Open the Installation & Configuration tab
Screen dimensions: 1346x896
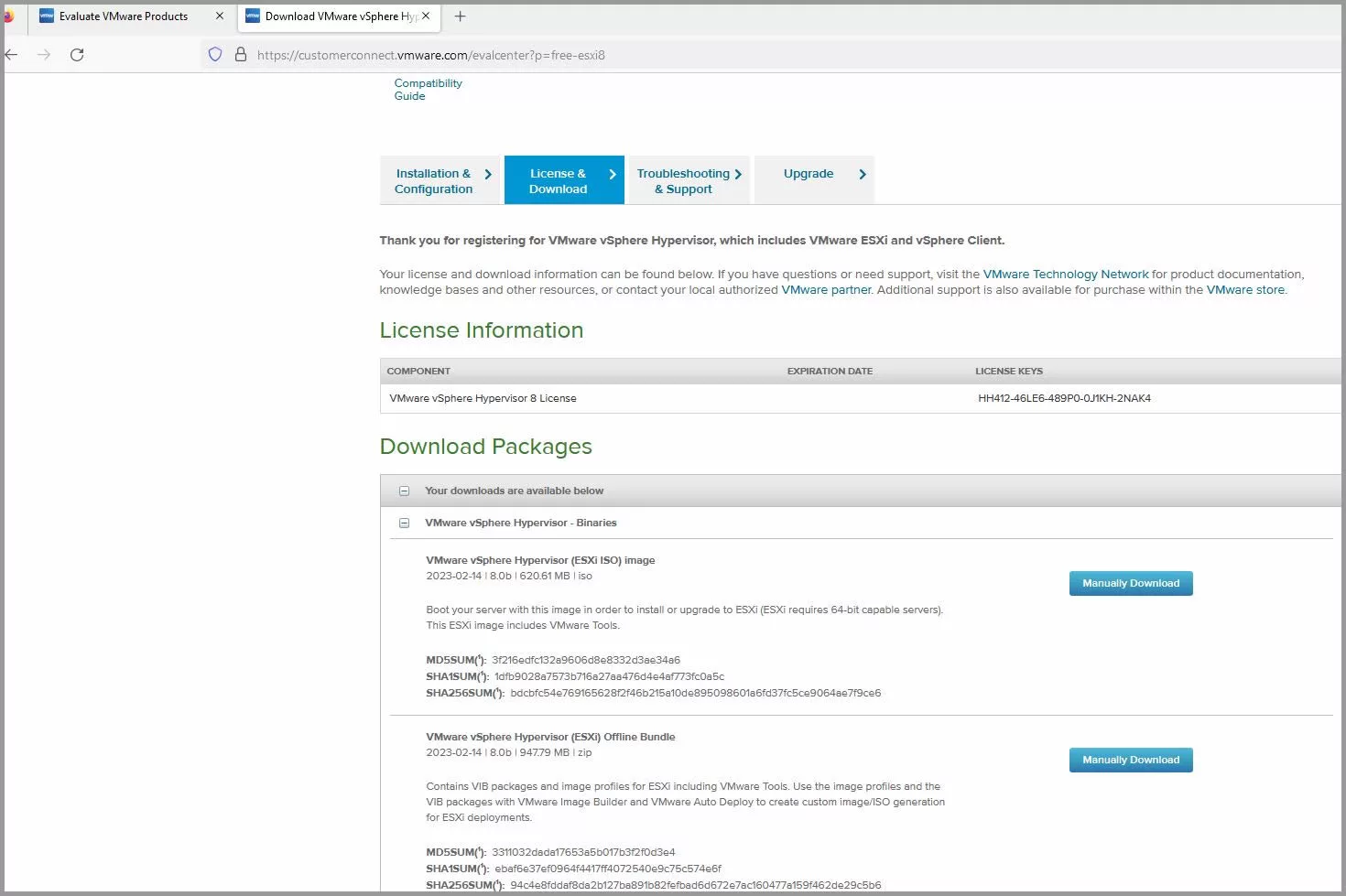pos(440,181)
